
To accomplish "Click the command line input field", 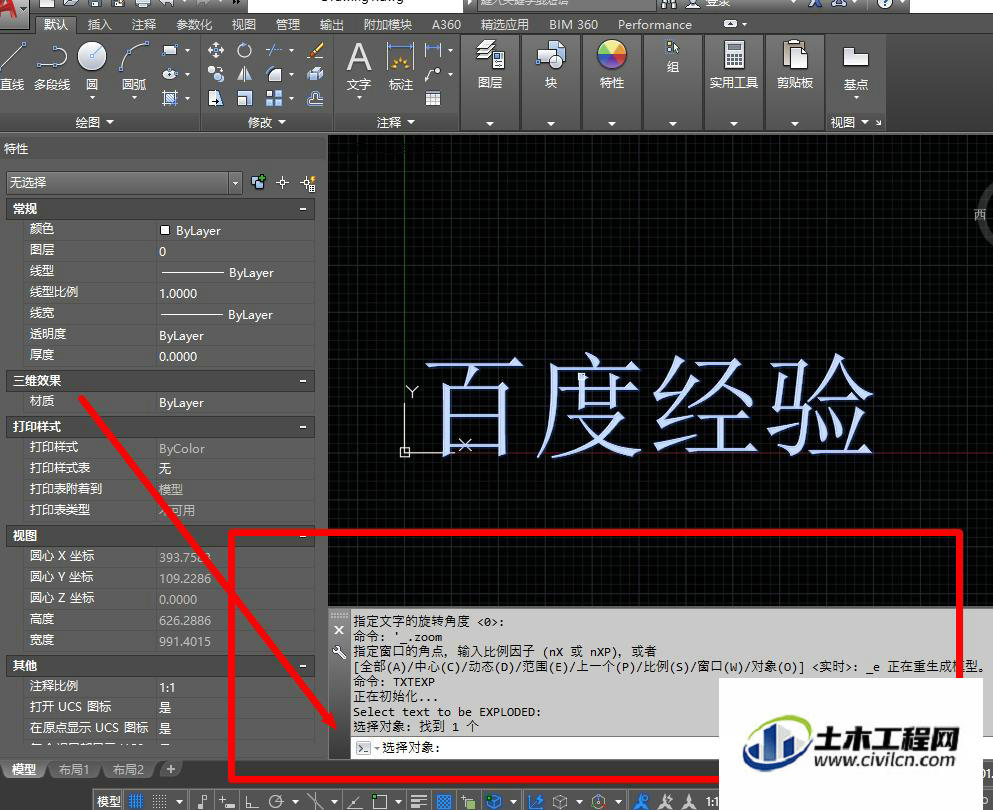I will (535, 748).
